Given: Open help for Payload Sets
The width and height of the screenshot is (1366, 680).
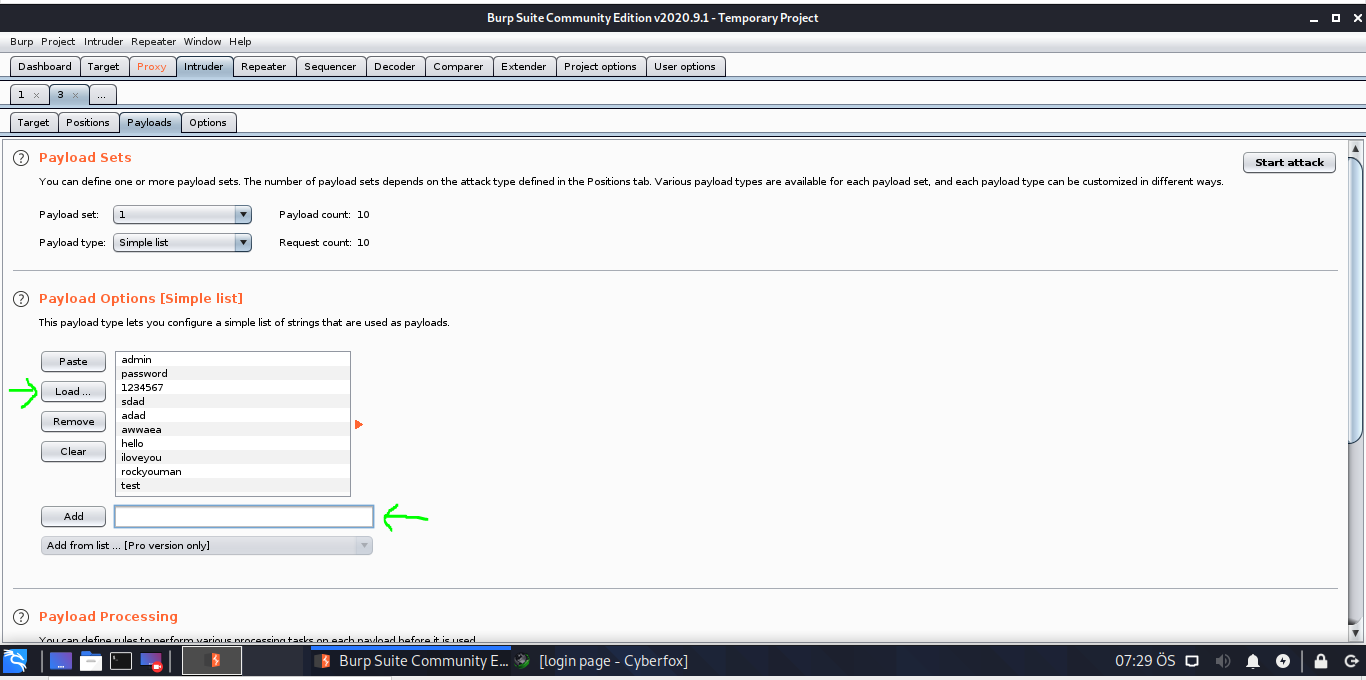Looking at the screenshot, I should [21, 158].
